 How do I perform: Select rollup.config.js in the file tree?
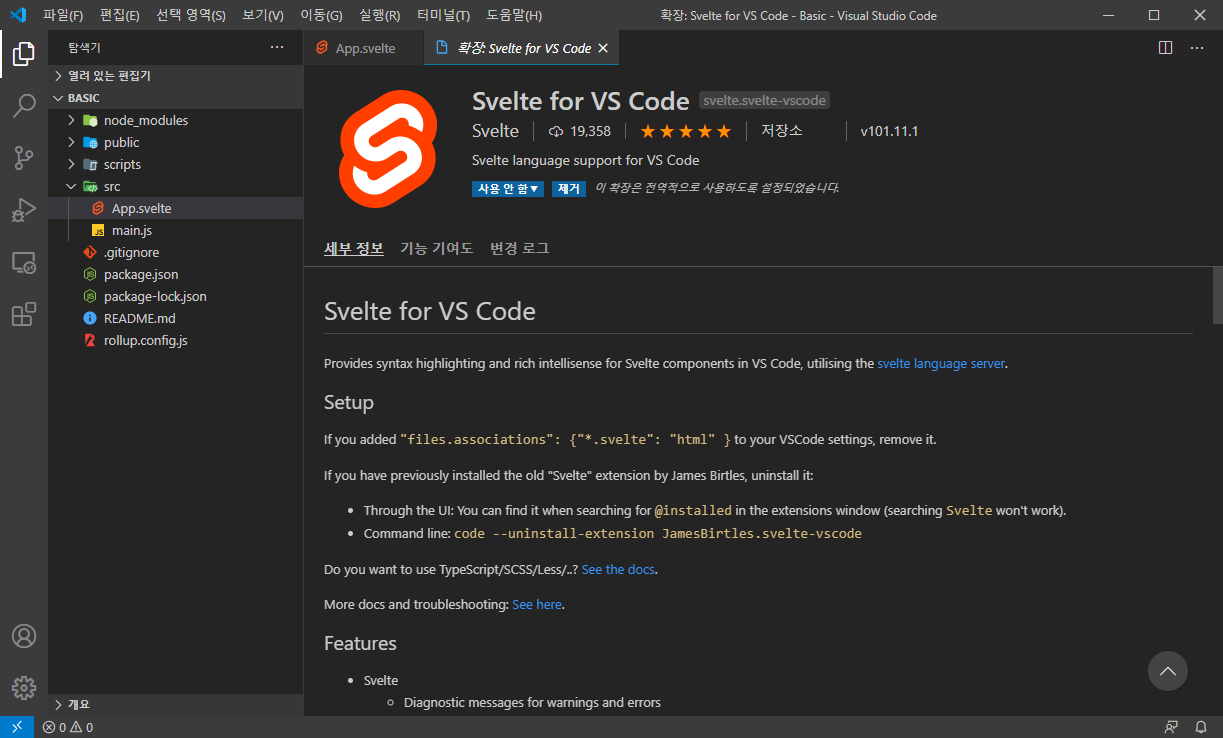[176, 340]
